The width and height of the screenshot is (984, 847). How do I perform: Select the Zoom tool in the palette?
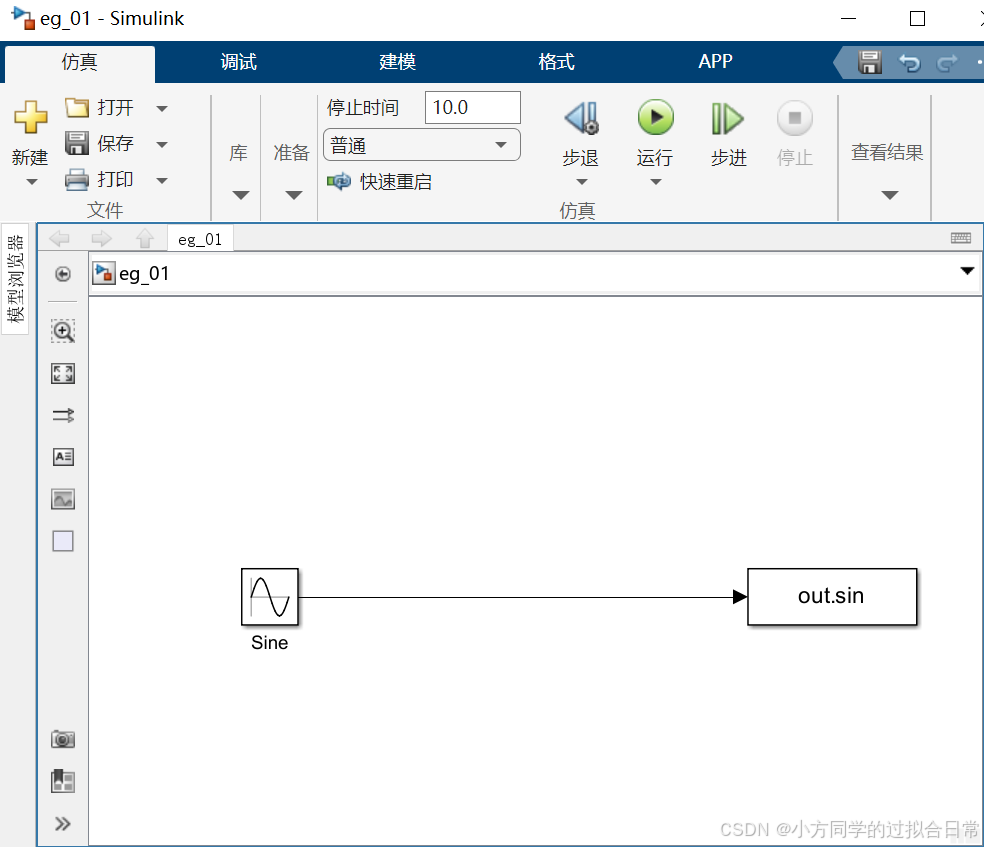click(63, 330)
